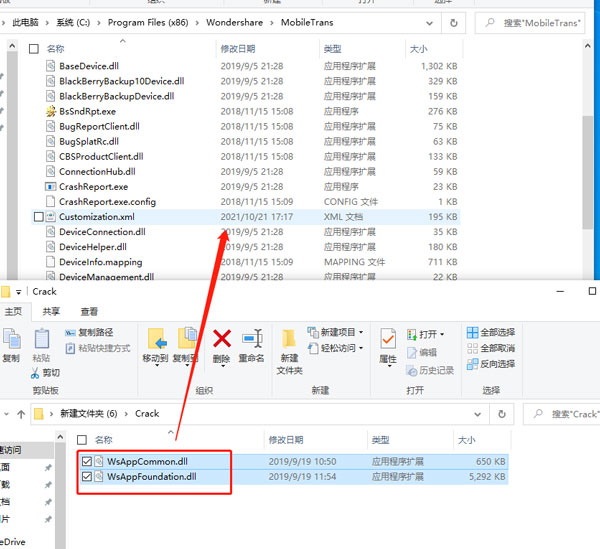Click the Move to (移动到) icon
Viewport: 600px width, 549px height.
(x=157, y=339)
